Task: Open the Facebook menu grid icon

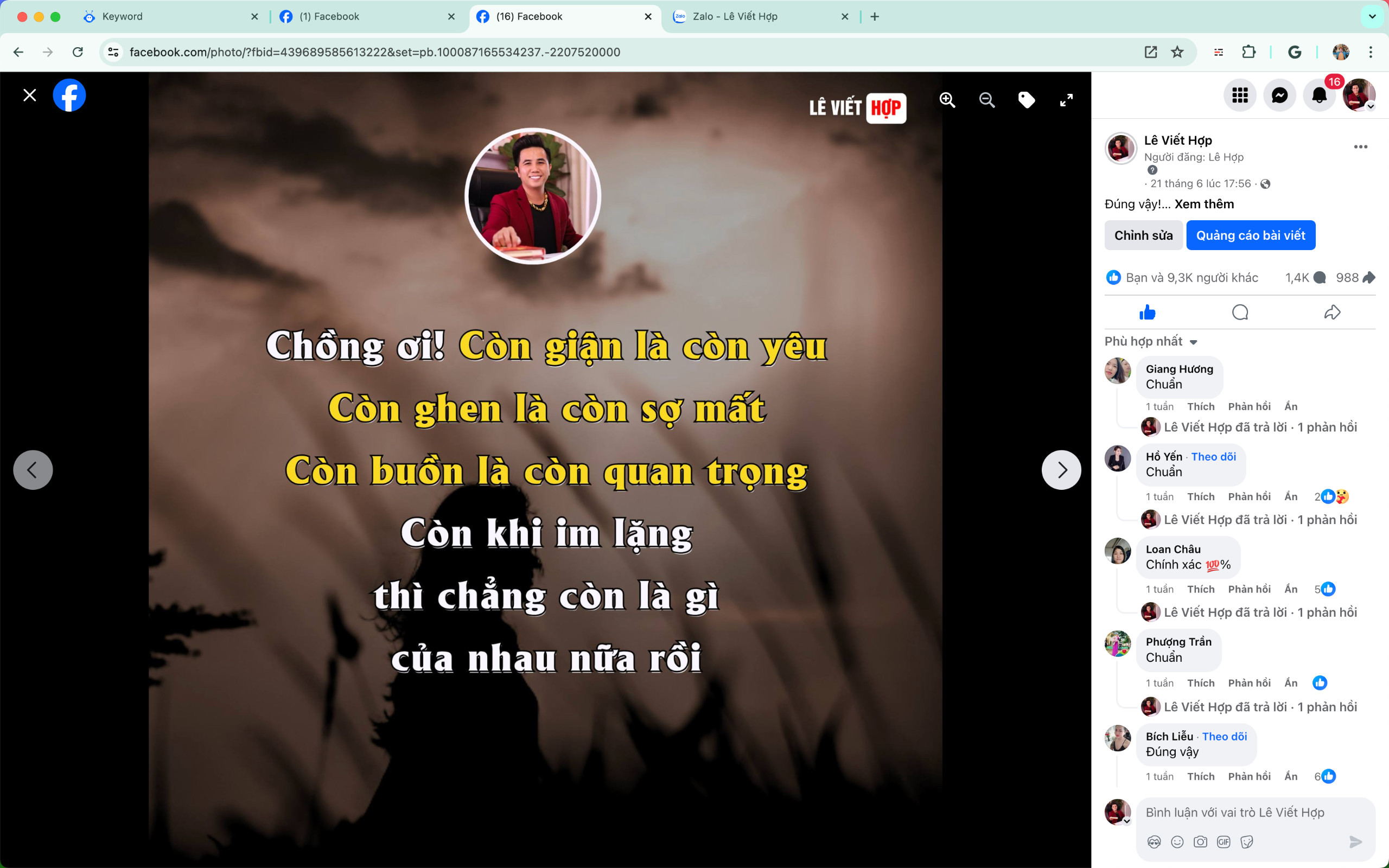Action: 1240,95
